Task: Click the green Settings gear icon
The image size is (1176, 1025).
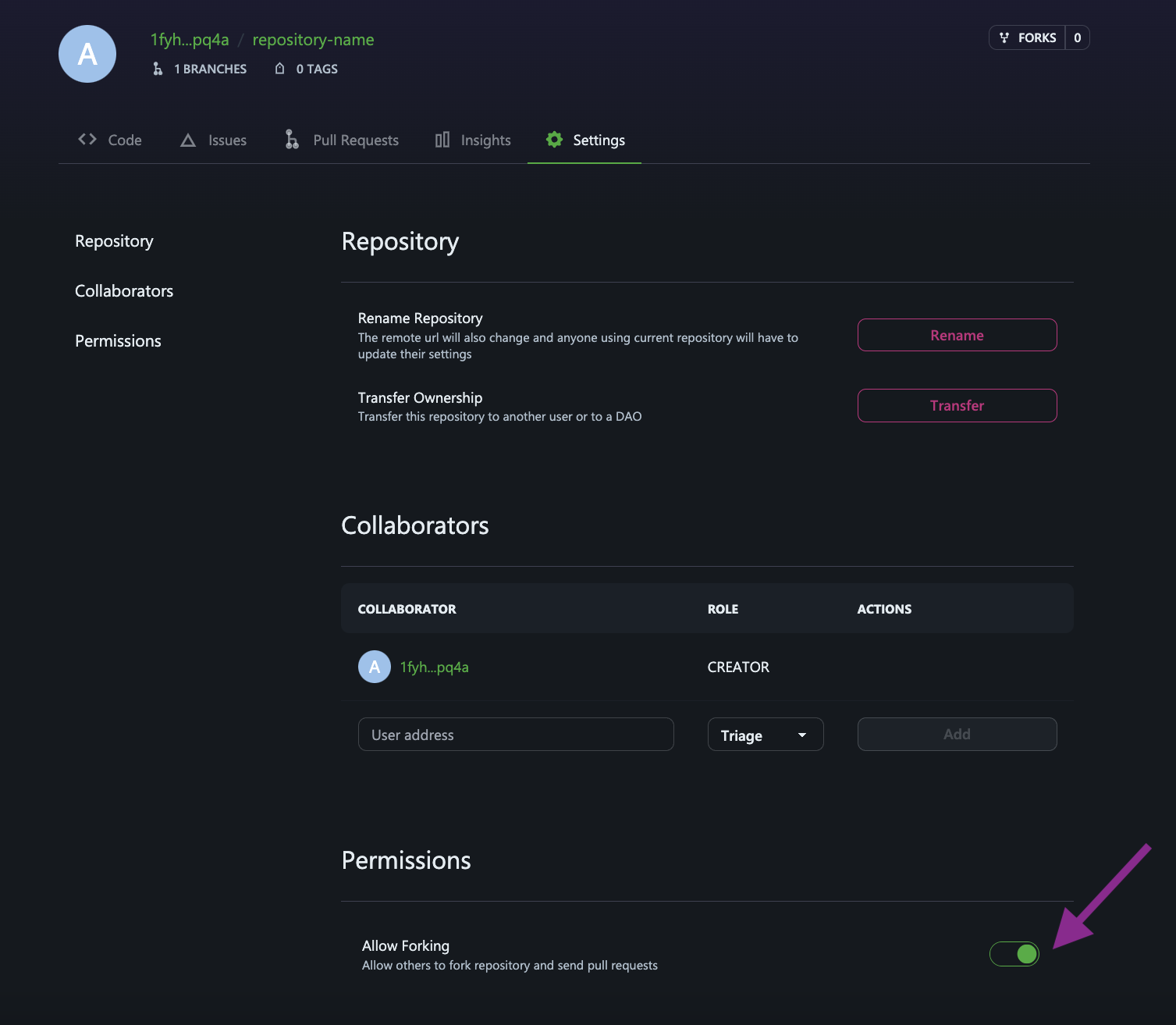Action: tap(554, 140)
